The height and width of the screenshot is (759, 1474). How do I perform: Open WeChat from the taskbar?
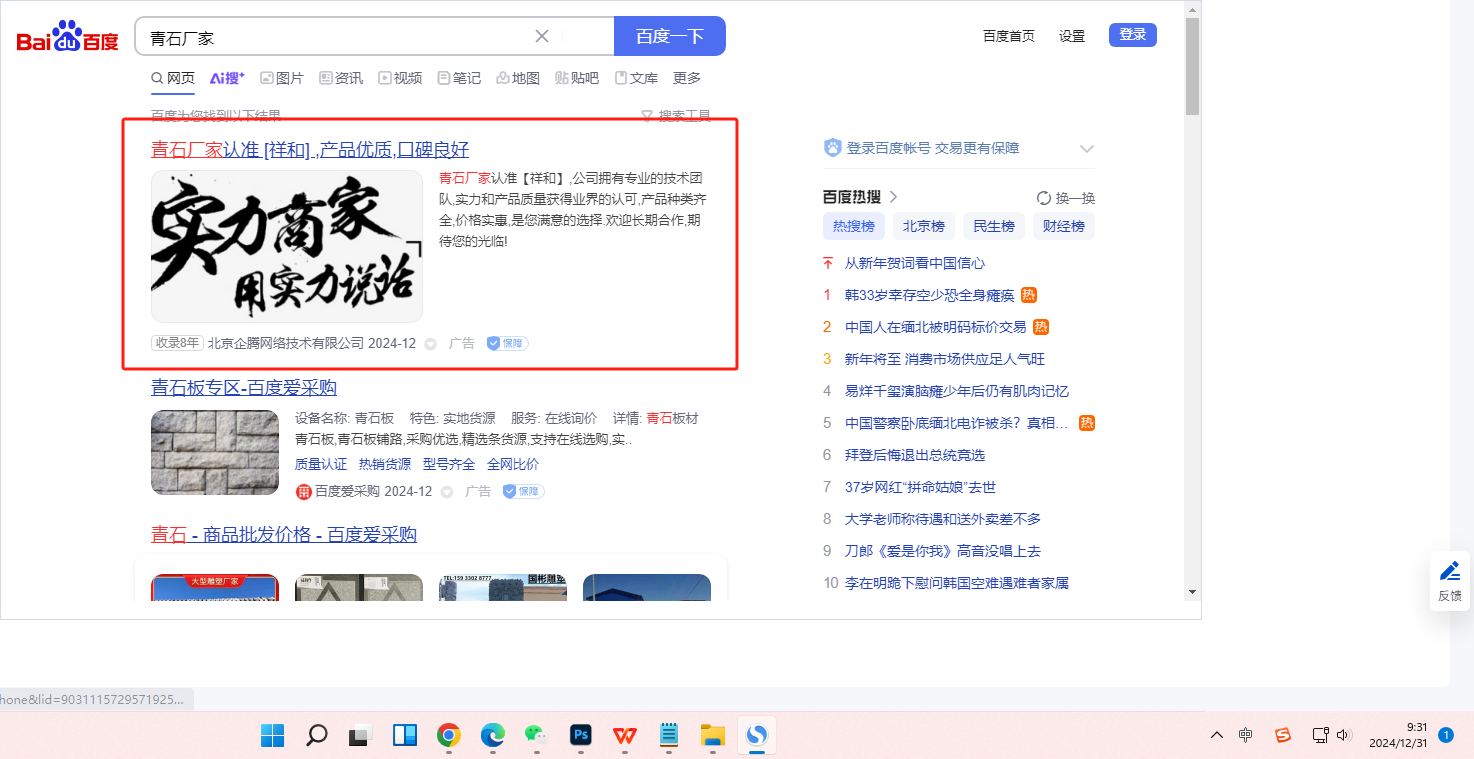537,736
